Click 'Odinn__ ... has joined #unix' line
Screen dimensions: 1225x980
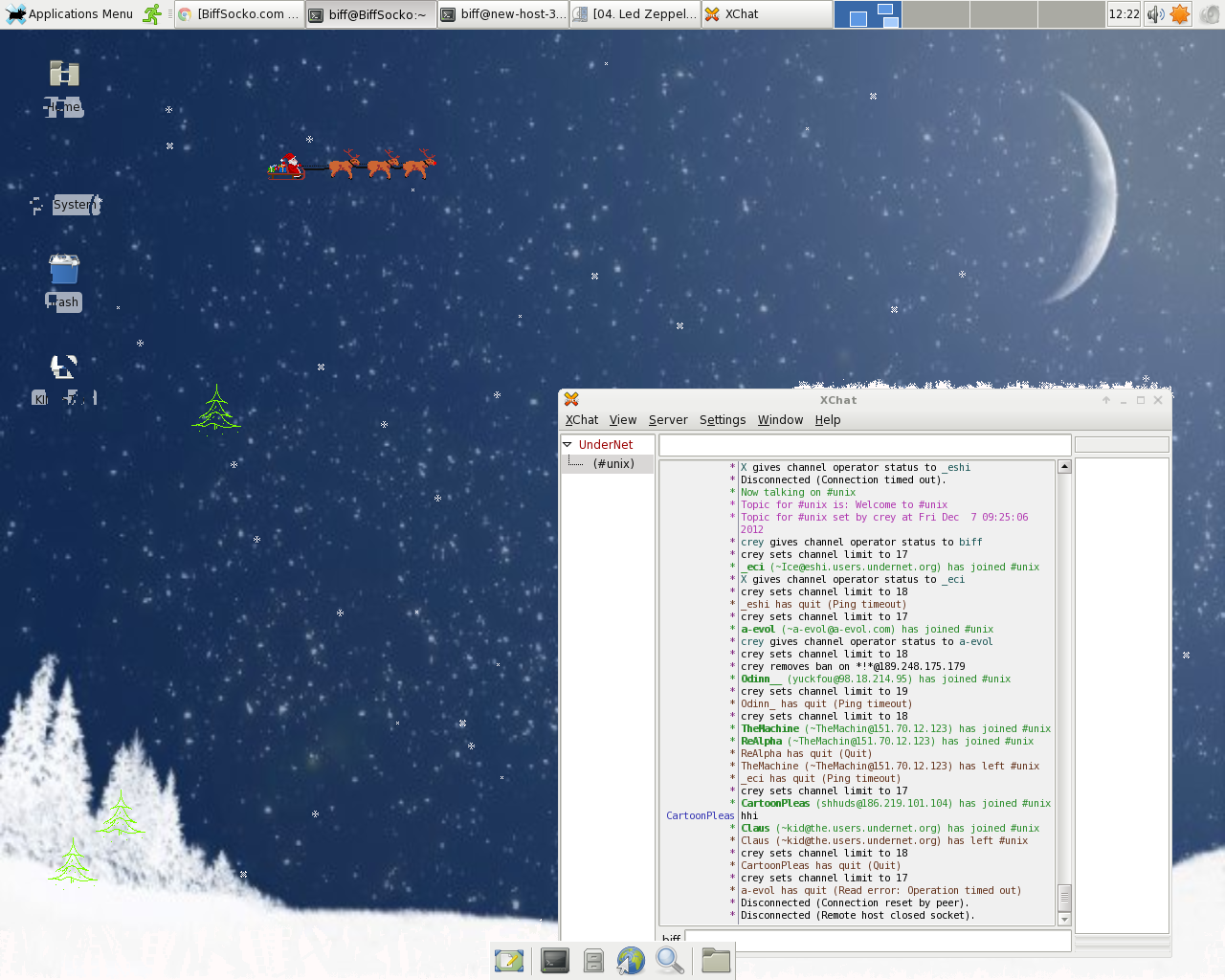876,679
